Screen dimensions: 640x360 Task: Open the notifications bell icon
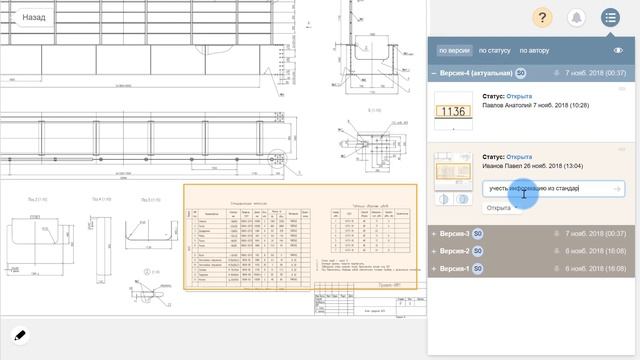click(x=576, y=18)
